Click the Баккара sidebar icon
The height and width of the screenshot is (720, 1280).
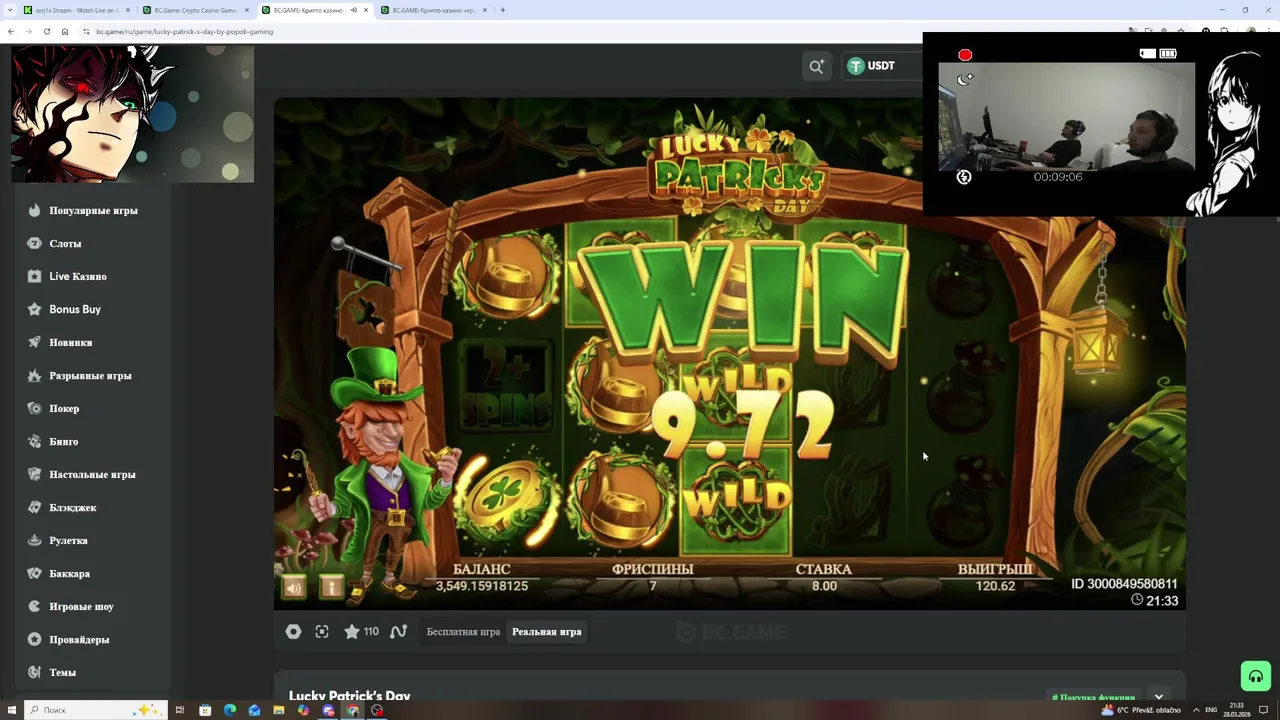[35, 573]
